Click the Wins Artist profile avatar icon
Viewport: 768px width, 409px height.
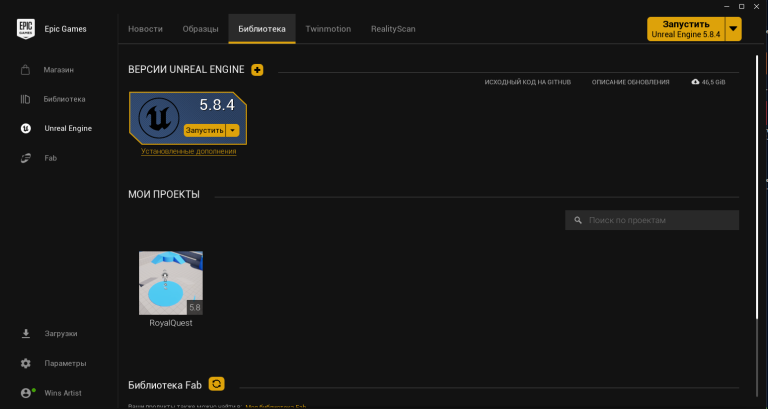click(26, 393)
